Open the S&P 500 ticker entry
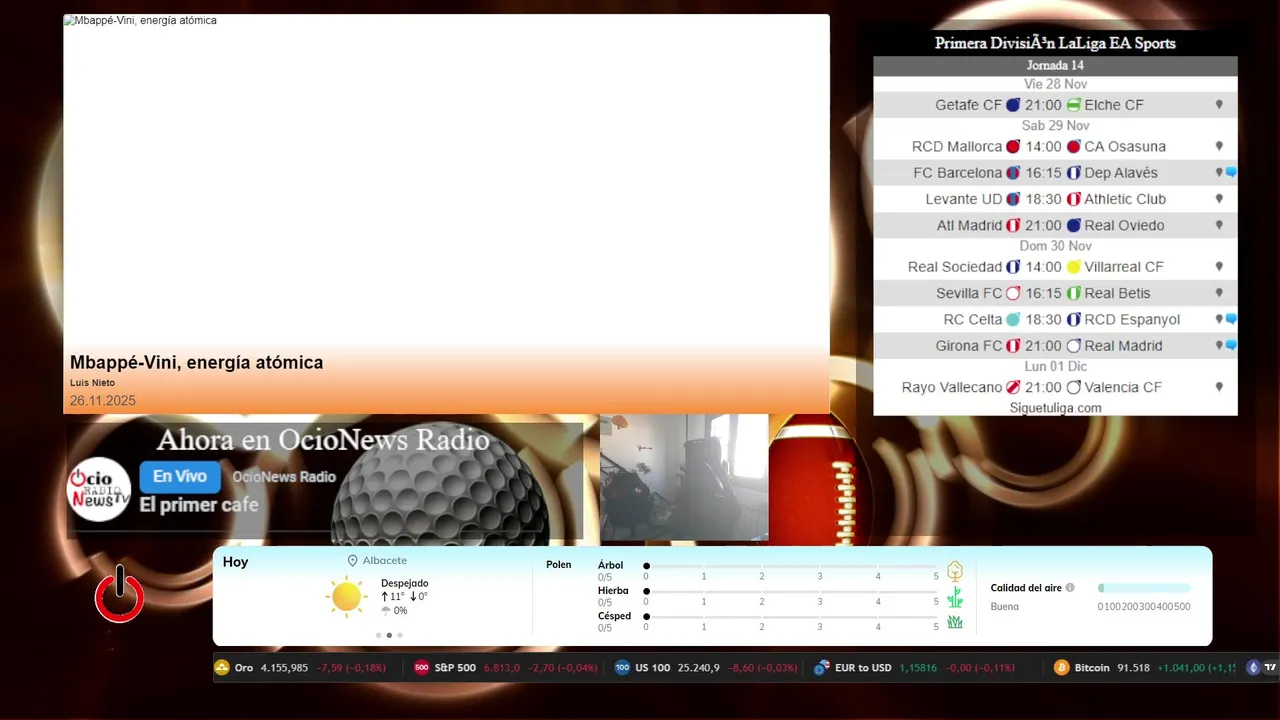Viewport: 1280px width, 720px height. 505,668
